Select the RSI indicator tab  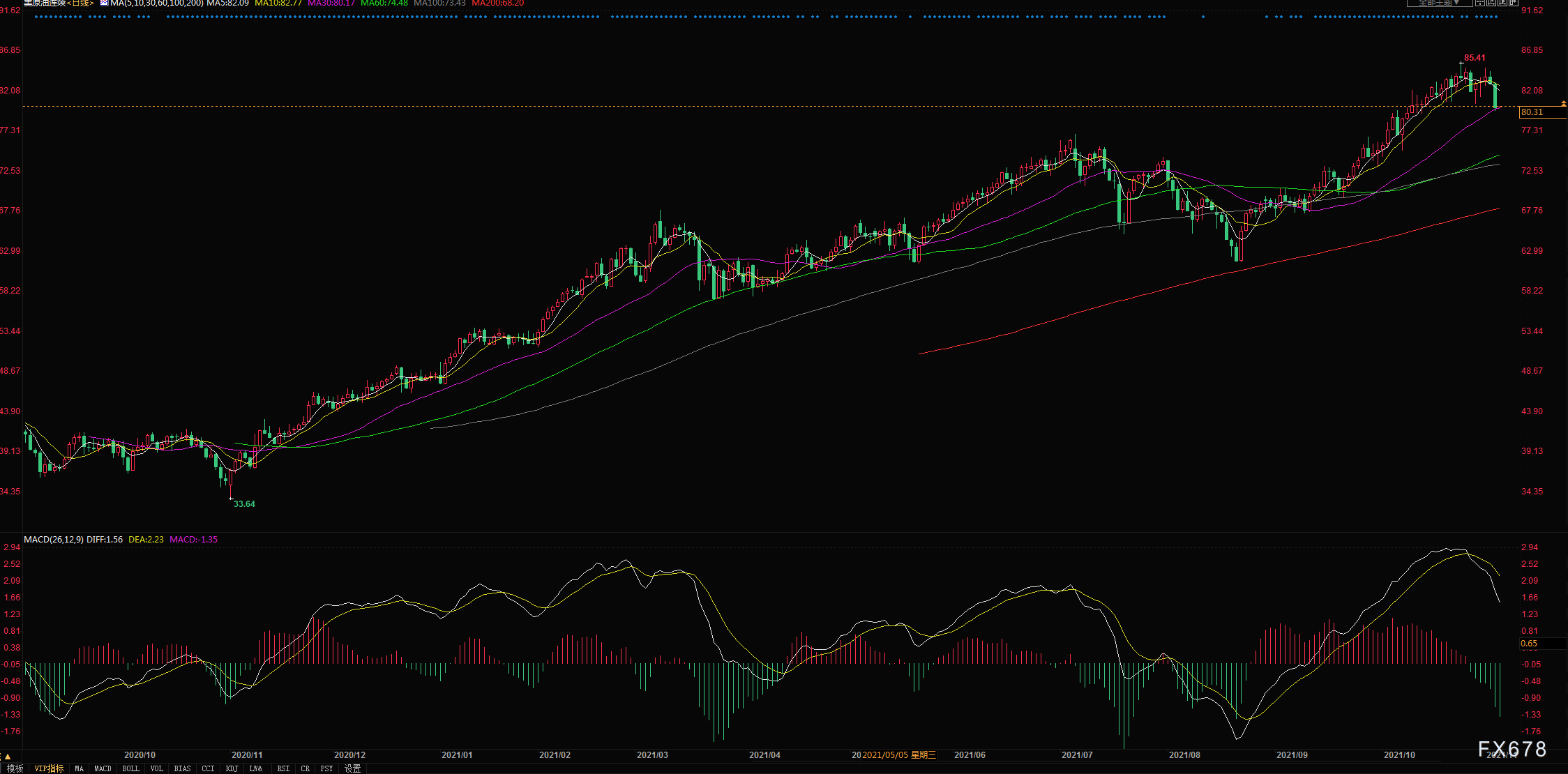tap(283, 768)
